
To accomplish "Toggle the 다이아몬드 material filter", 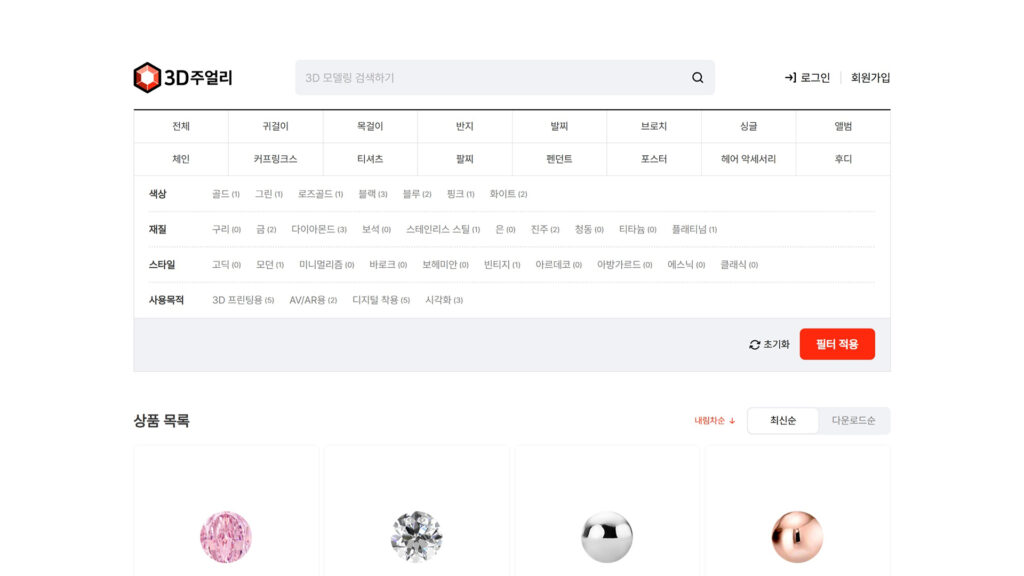I will tap(318, 229).
